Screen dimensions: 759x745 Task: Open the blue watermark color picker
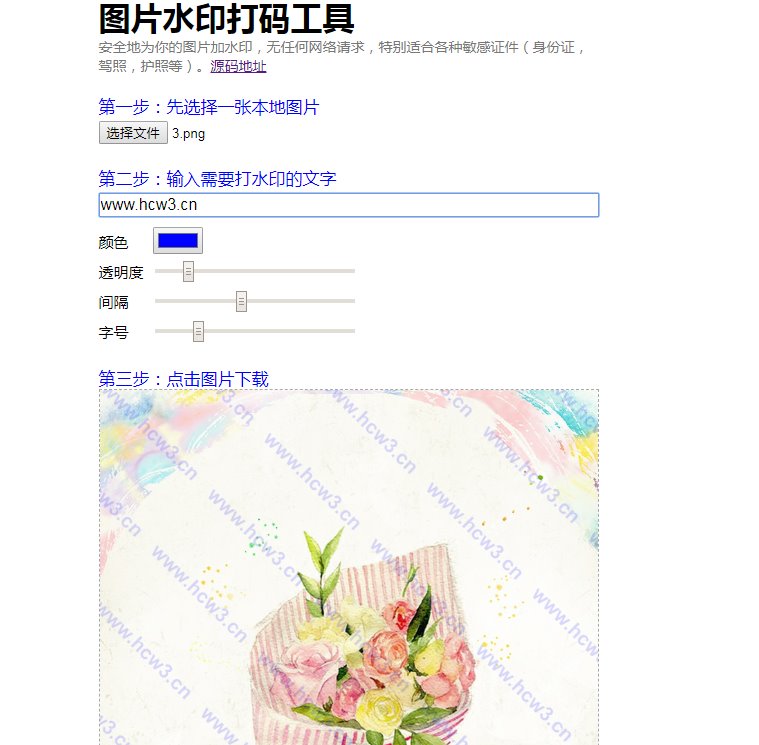pos(178,241)
